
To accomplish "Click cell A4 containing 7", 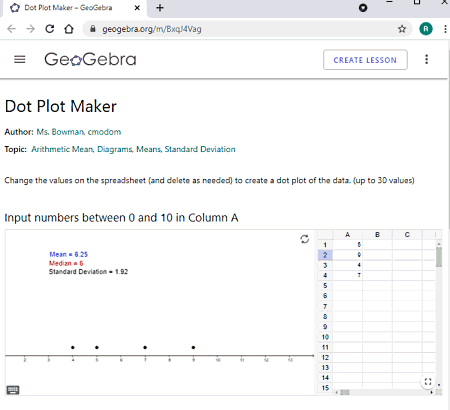I will tap(347, 275).
